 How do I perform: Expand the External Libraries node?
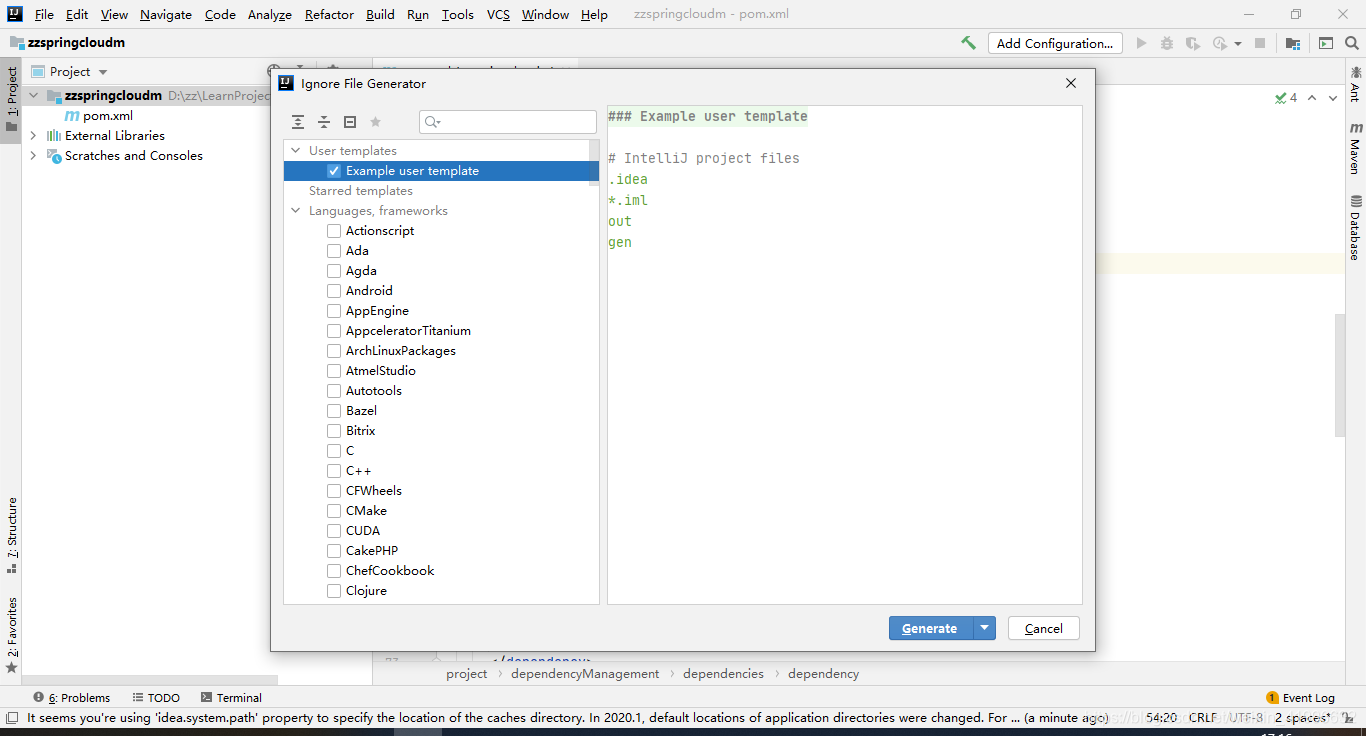(34, 136)
